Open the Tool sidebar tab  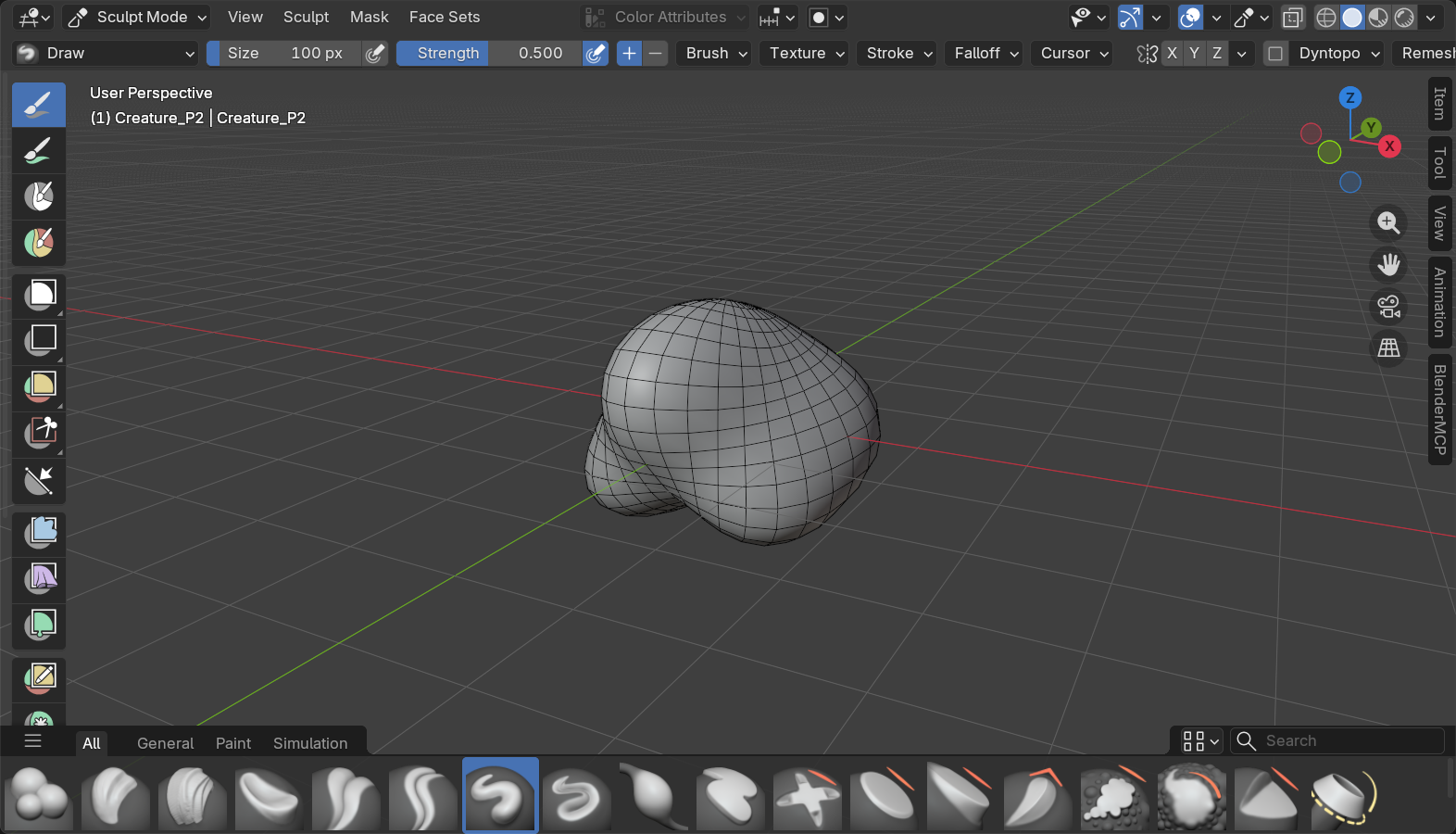[1439, 163]
